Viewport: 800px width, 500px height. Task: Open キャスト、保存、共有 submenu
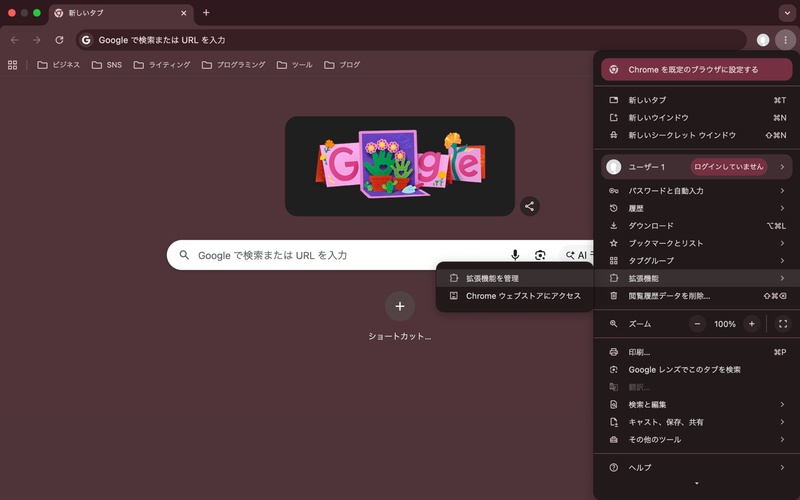[x=696, y=422]
